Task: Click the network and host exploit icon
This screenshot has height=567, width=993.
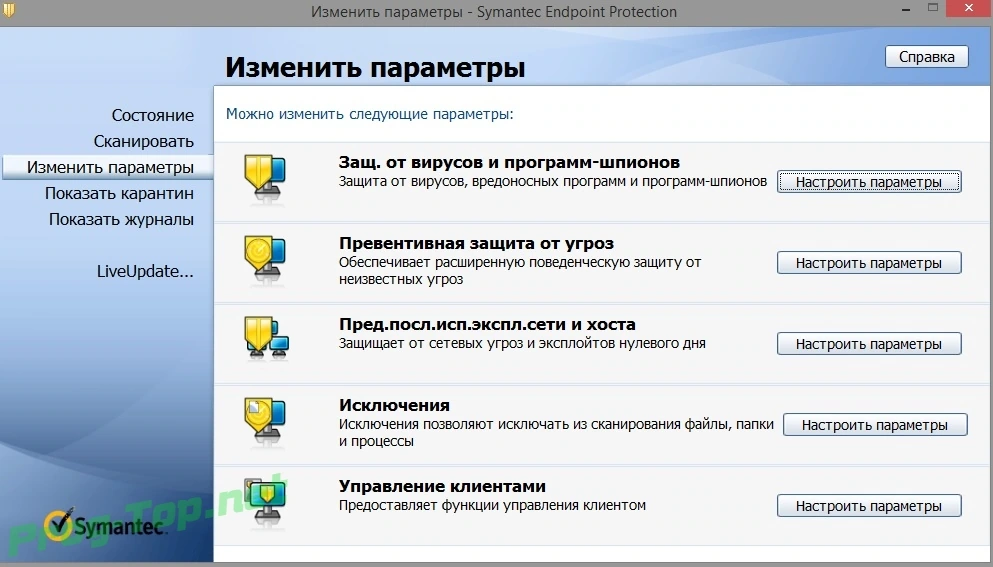Action: pyautogui.click(x=267, y=340)
